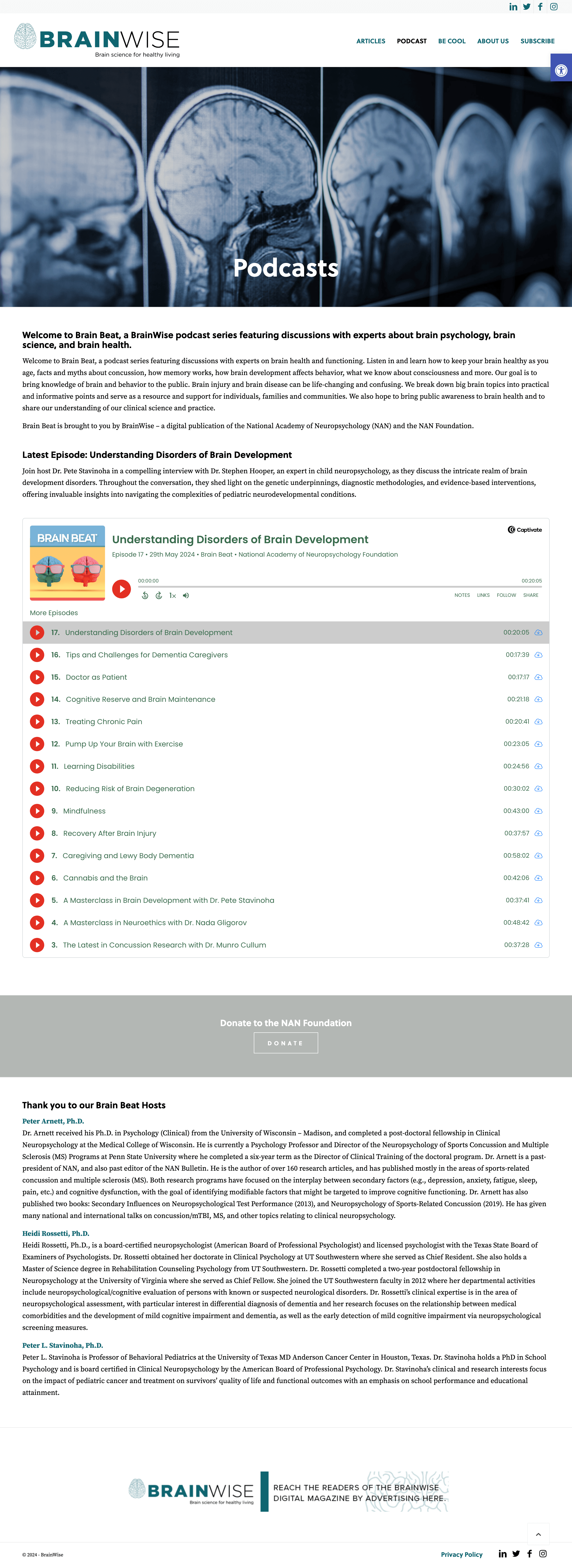The height and width of the screenshot is (1568, 572).
Task: Open SUBSCRIBE menu item
Action: click(537, 41)
